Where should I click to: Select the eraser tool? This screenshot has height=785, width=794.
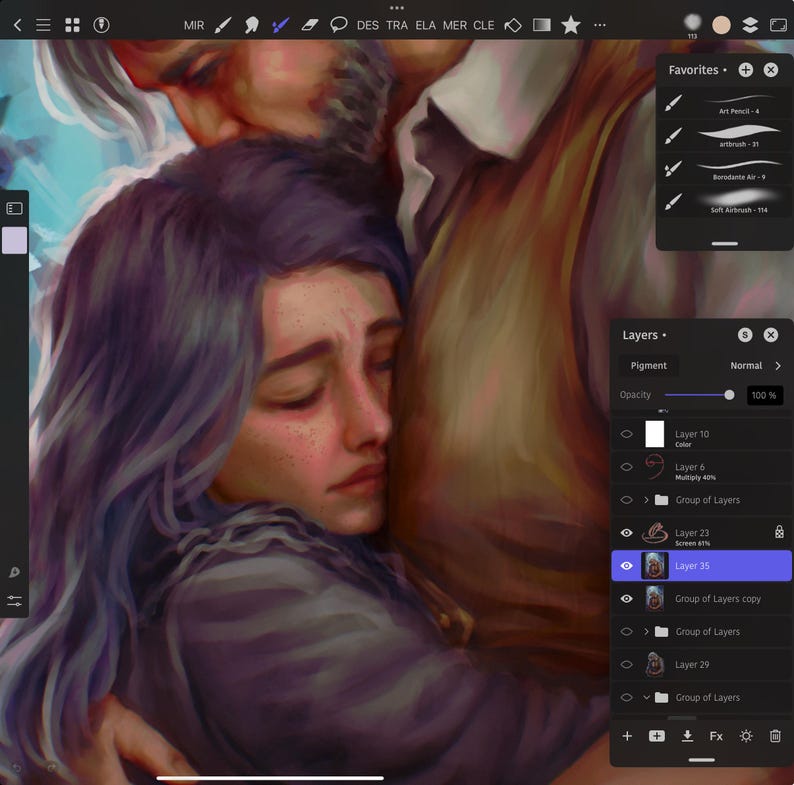coord(309,25)
